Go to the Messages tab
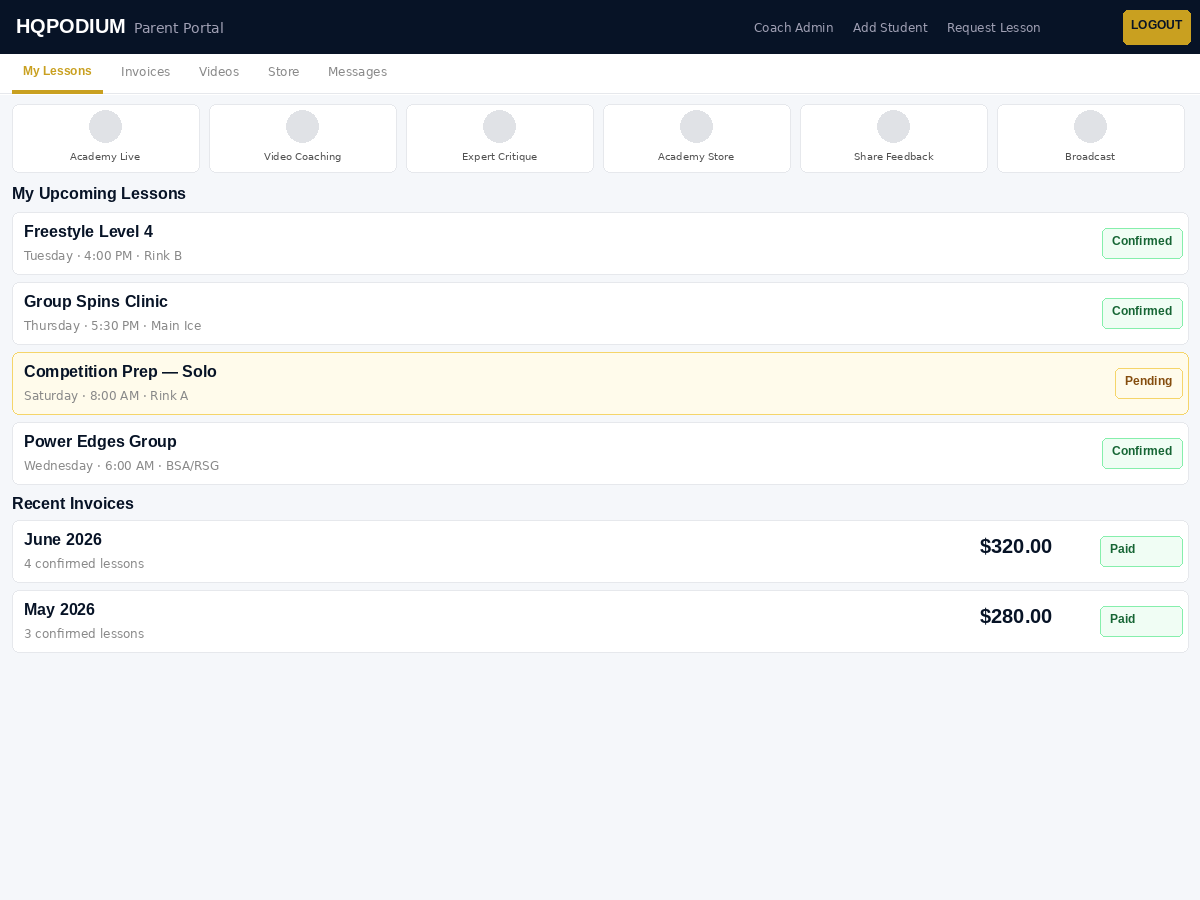Image resolution: width=1200 pixels, height=900 pixels. (357, 72)
